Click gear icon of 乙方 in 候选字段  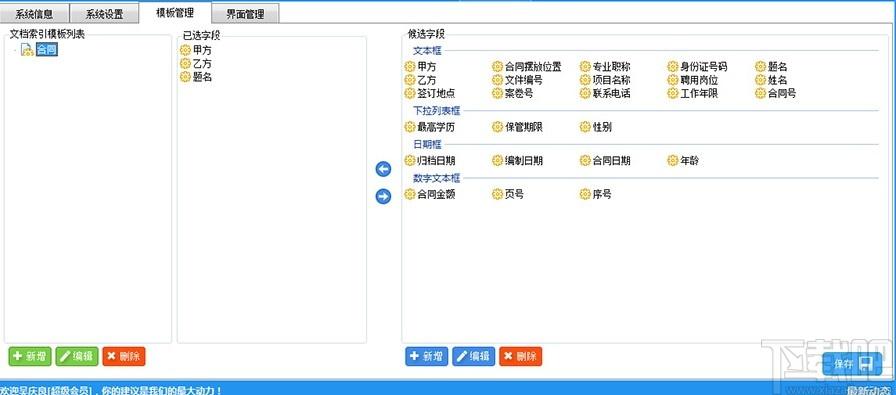click(x=410, y=80)
